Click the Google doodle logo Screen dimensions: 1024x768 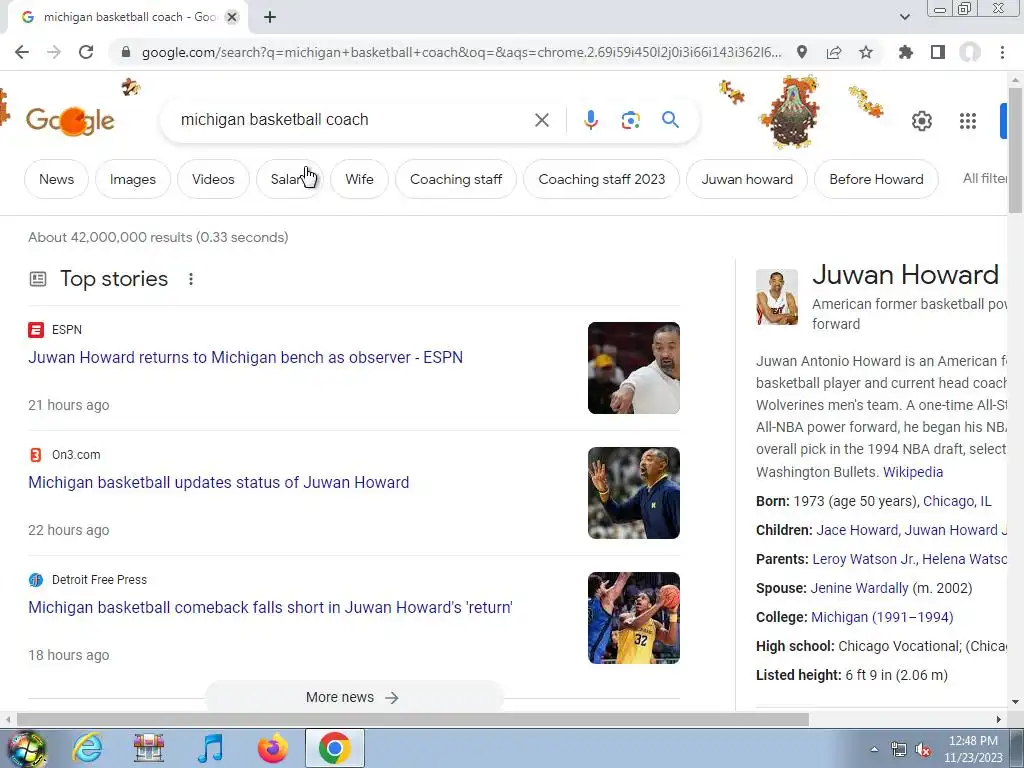70,120
